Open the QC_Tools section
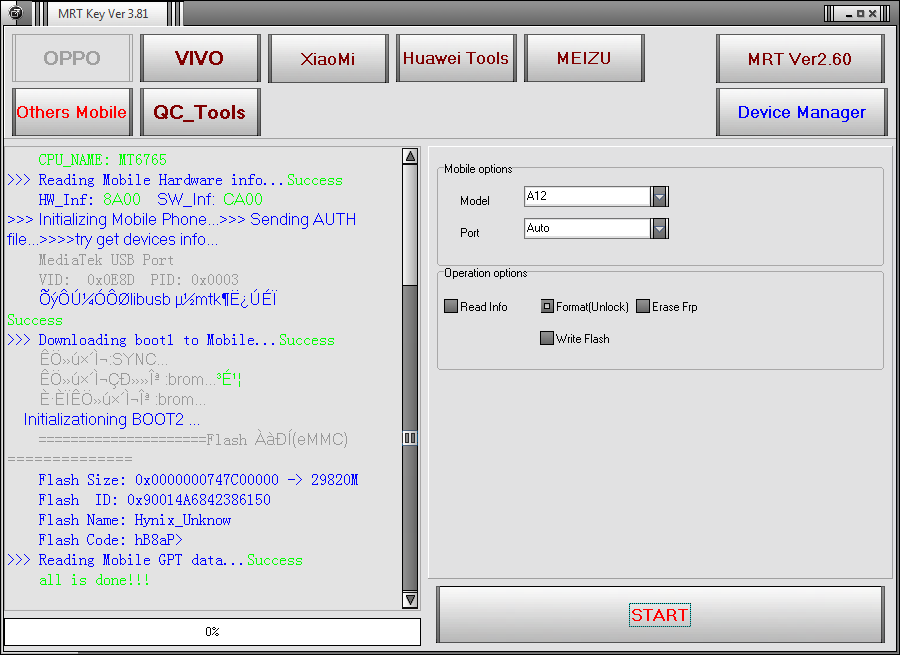 click(x=200, y=112)
